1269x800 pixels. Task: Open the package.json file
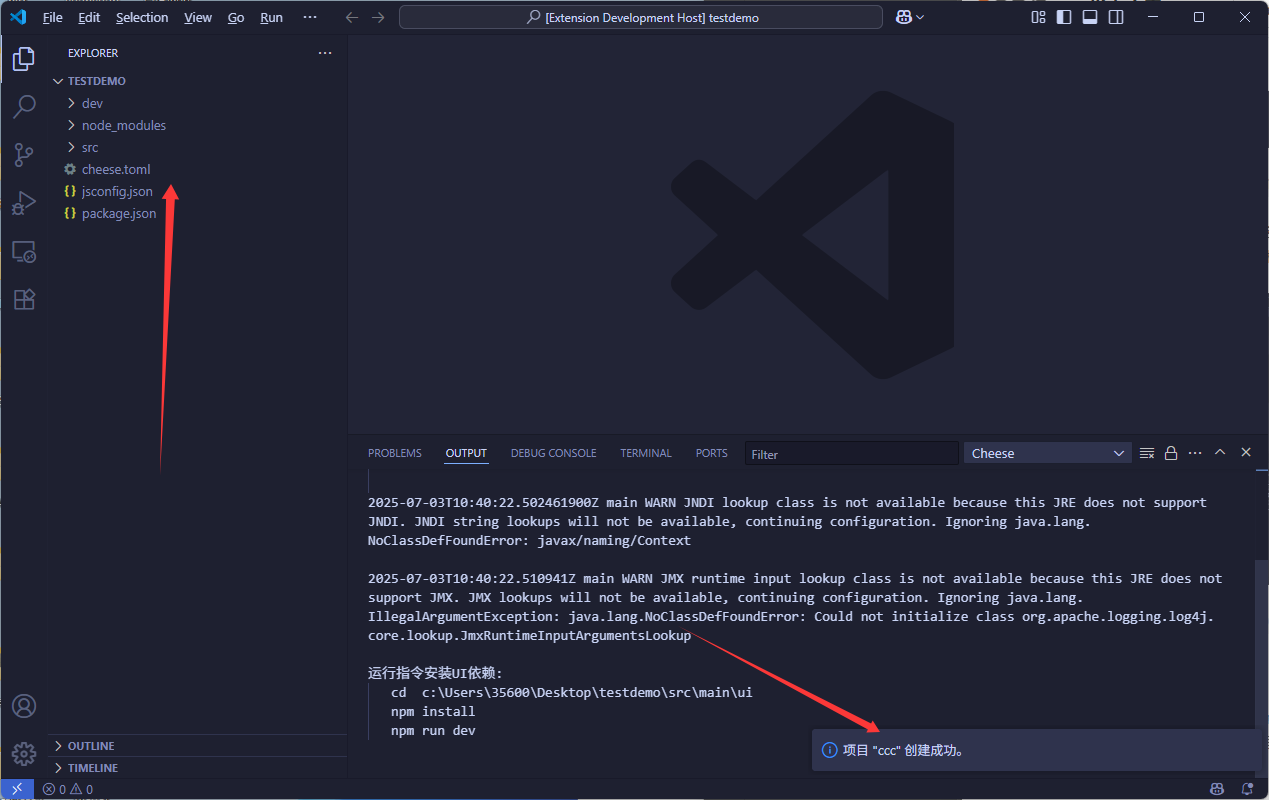(x=197, y=213)
